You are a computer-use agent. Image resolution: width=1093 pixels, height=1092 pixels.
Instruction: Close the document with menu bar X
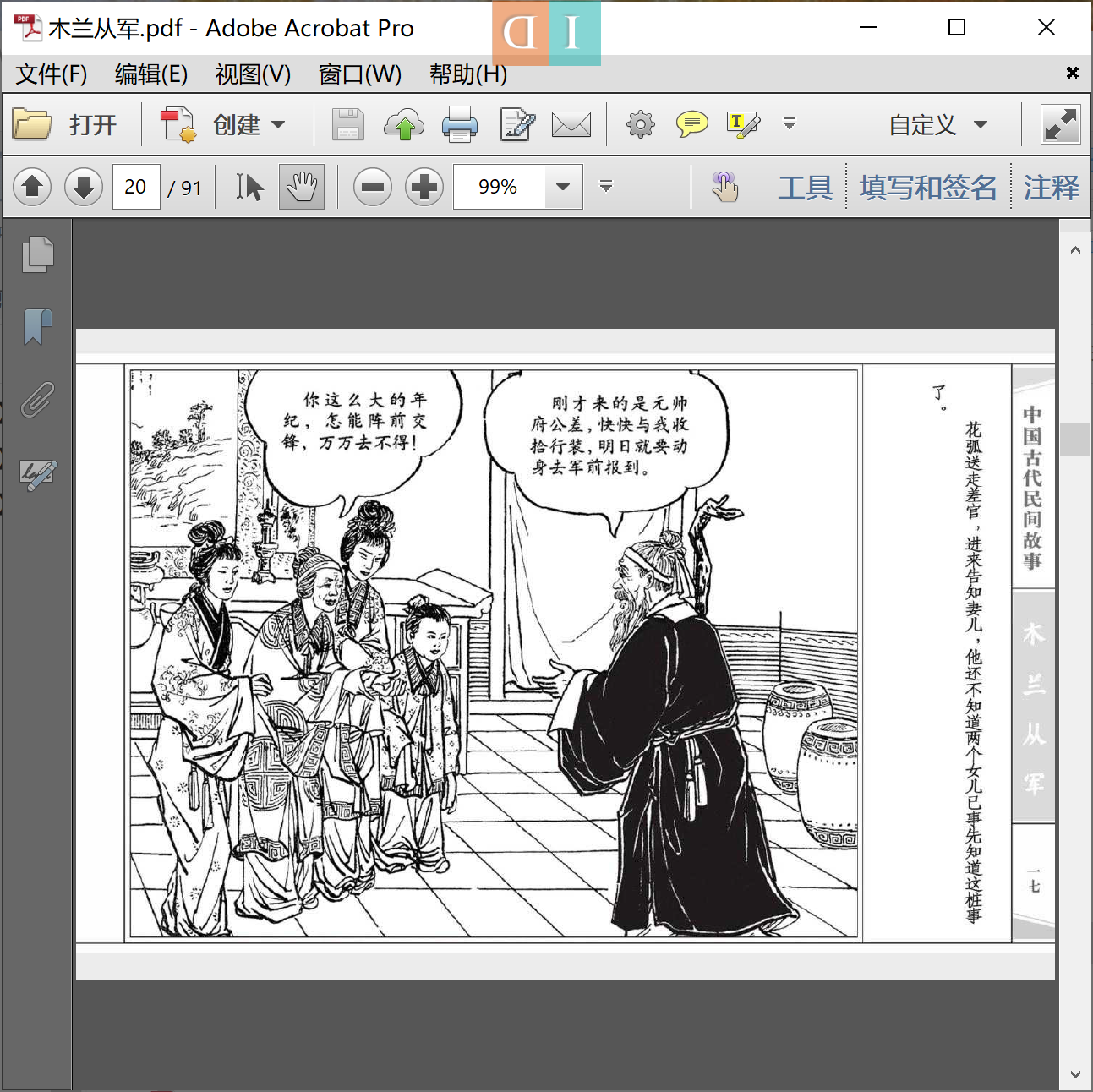(1072, 73)
